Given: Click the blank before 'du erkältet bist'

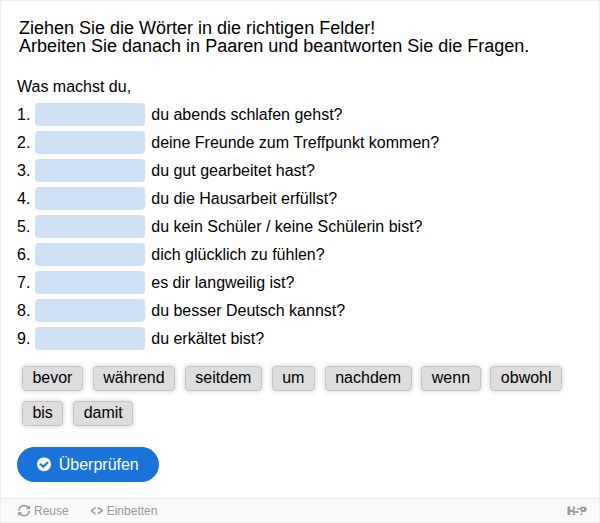Looking at the screenshot, I should (x=90, y=338).
